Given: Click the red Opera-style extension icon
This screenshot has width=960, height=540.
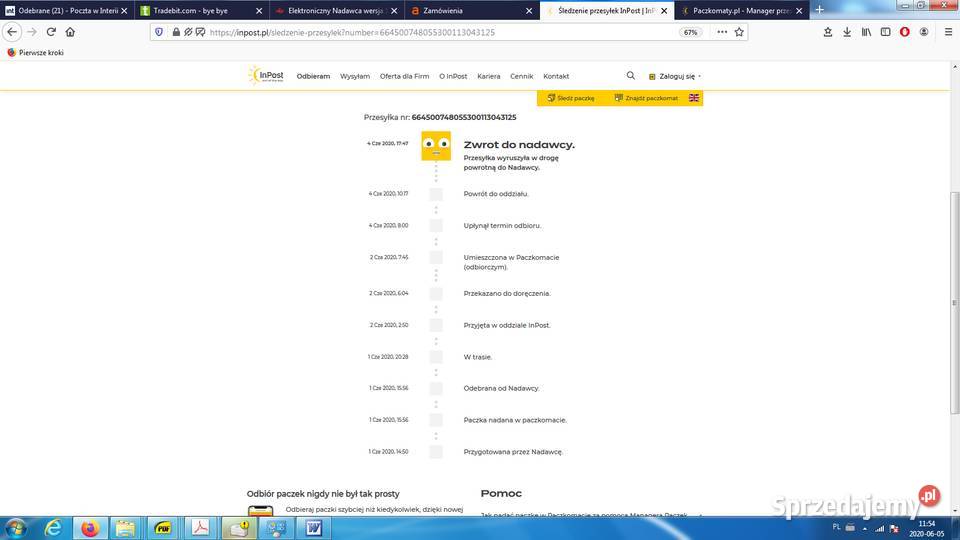Looking at the screenshot, I should tap(904, 32).
